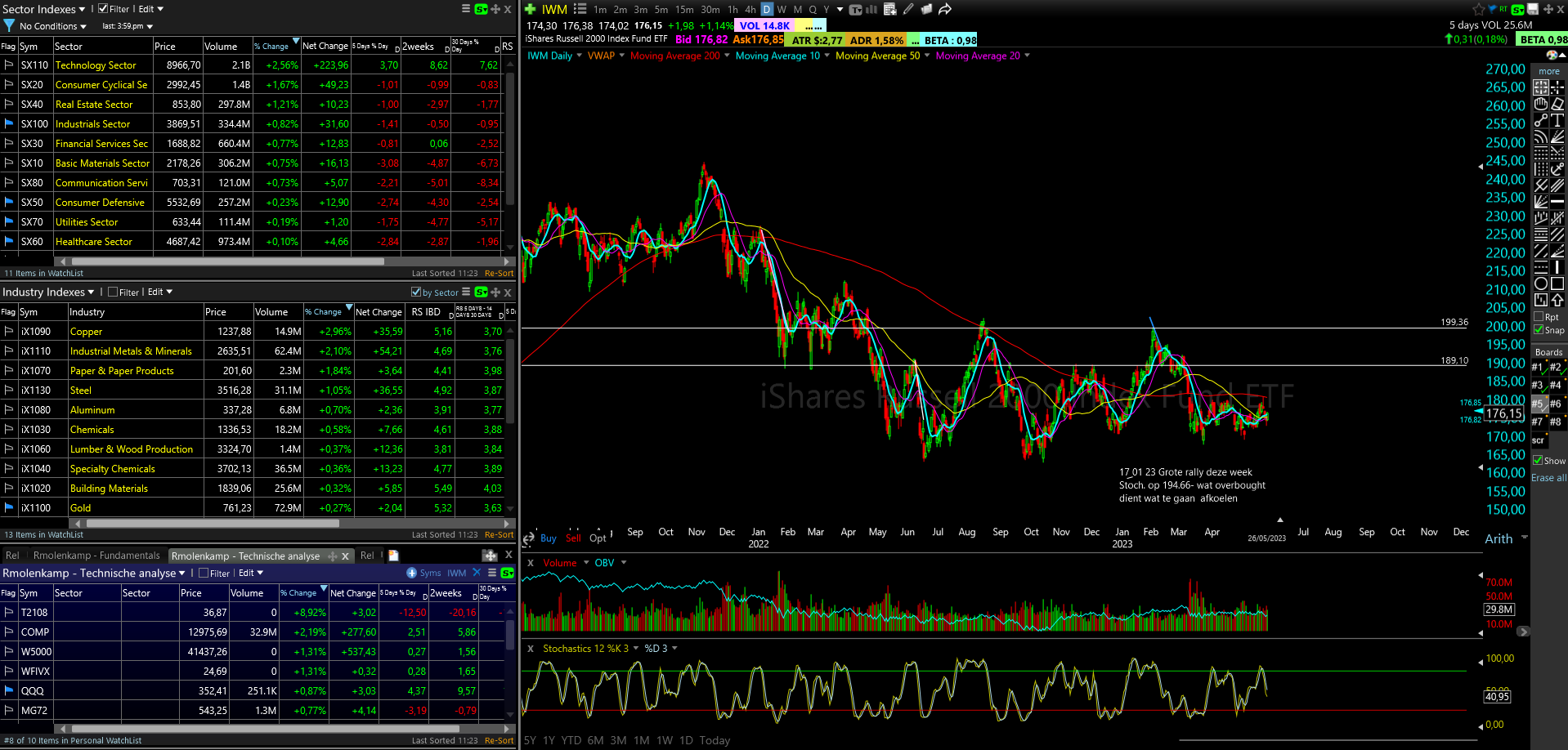This screenshot has width=1568, height=750.
Task: Open the pencil drawing tools icon
Action: [908, 9]
